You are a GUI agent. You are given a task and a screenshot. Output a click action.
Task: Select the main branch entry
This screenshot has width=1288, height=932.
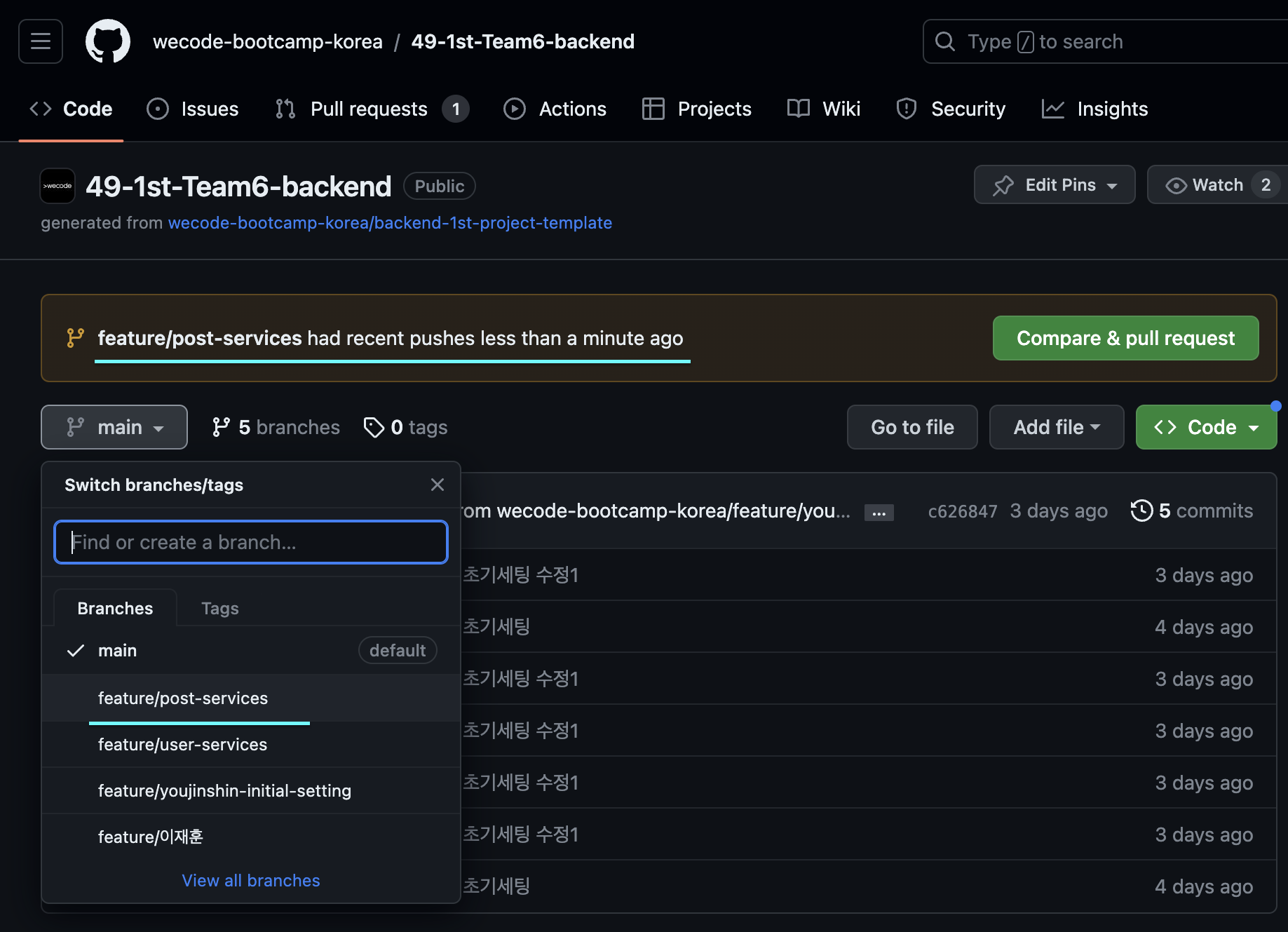(251, 650)
